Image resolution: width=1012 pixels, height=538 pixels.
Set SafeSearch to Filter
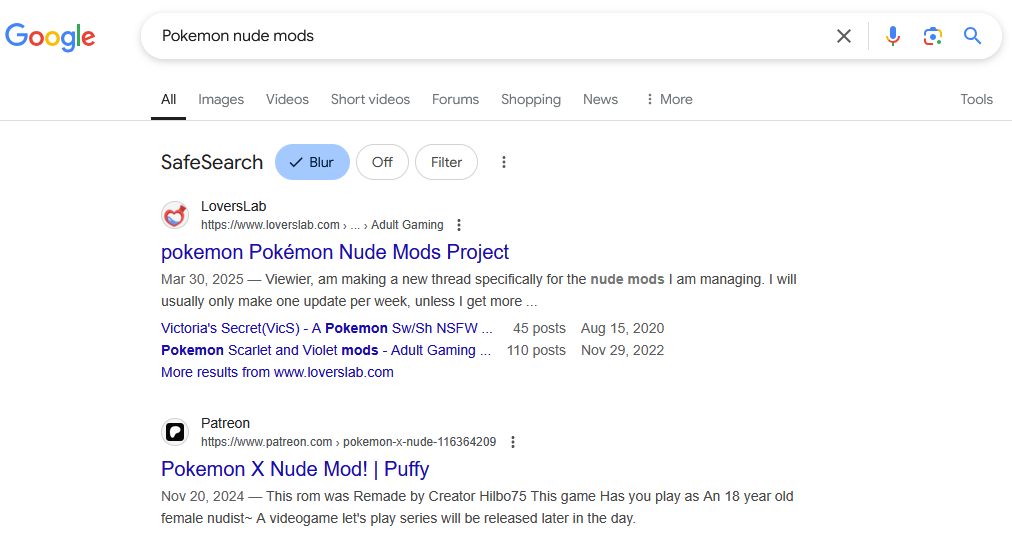pyautogui.click(x=446, y=162)
